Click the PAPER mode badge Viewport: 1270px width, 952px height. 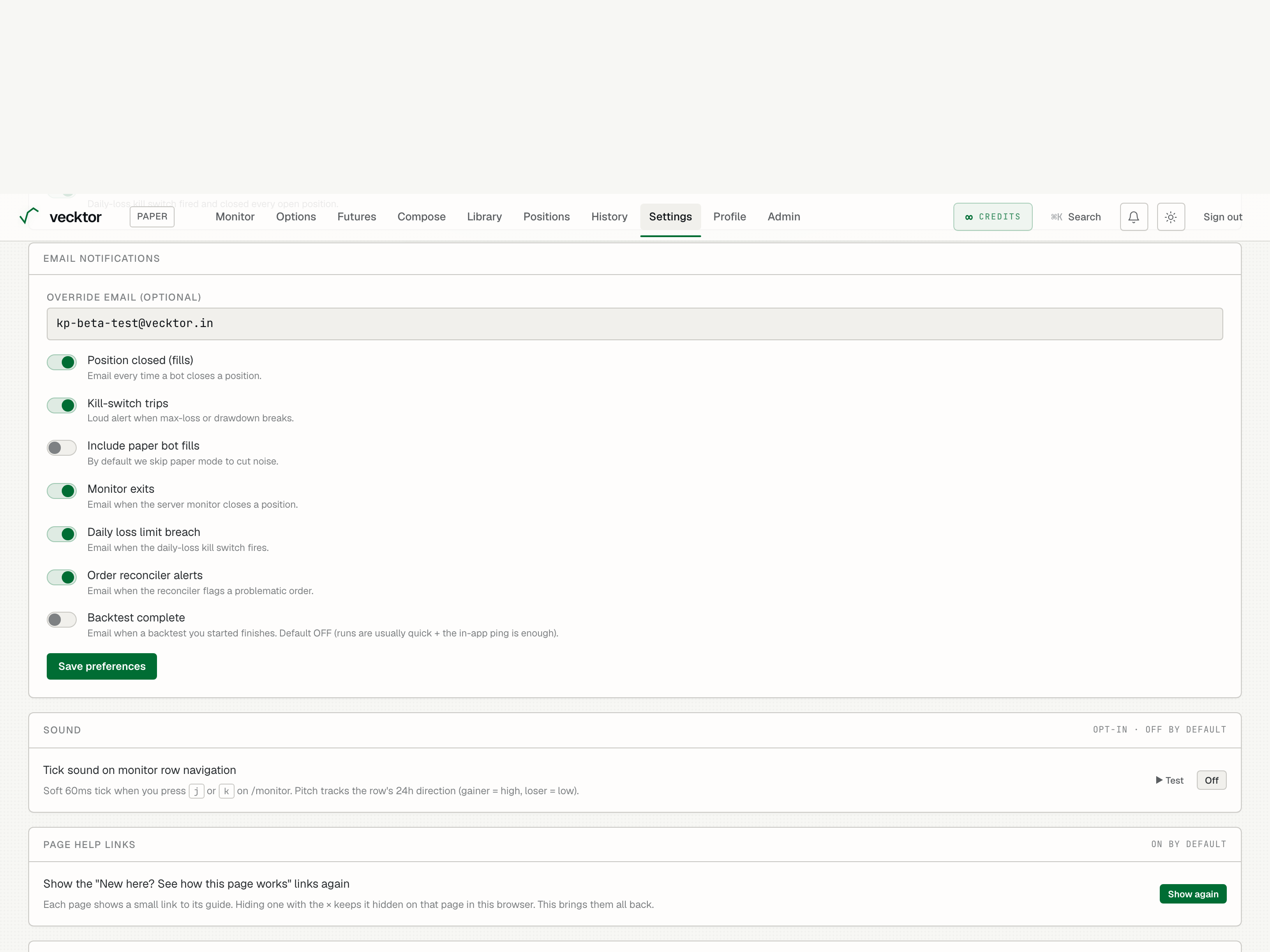(x=152, y=217)
